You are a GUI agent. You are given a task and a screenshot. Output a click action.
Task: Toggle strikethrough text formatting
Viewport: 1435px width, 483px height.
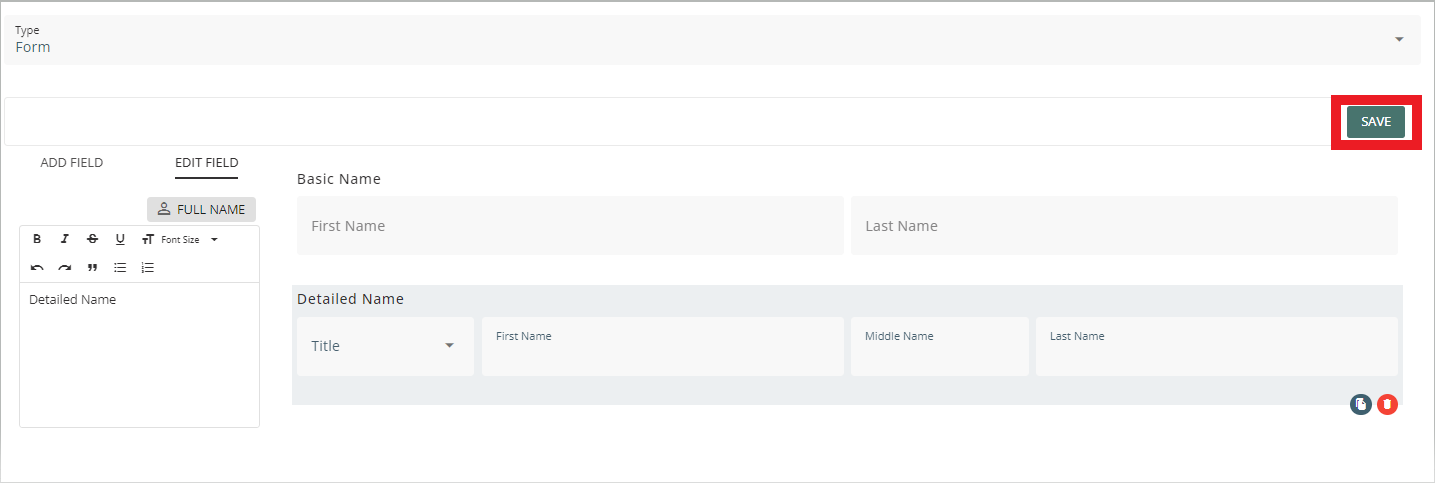tap(92, 239)
